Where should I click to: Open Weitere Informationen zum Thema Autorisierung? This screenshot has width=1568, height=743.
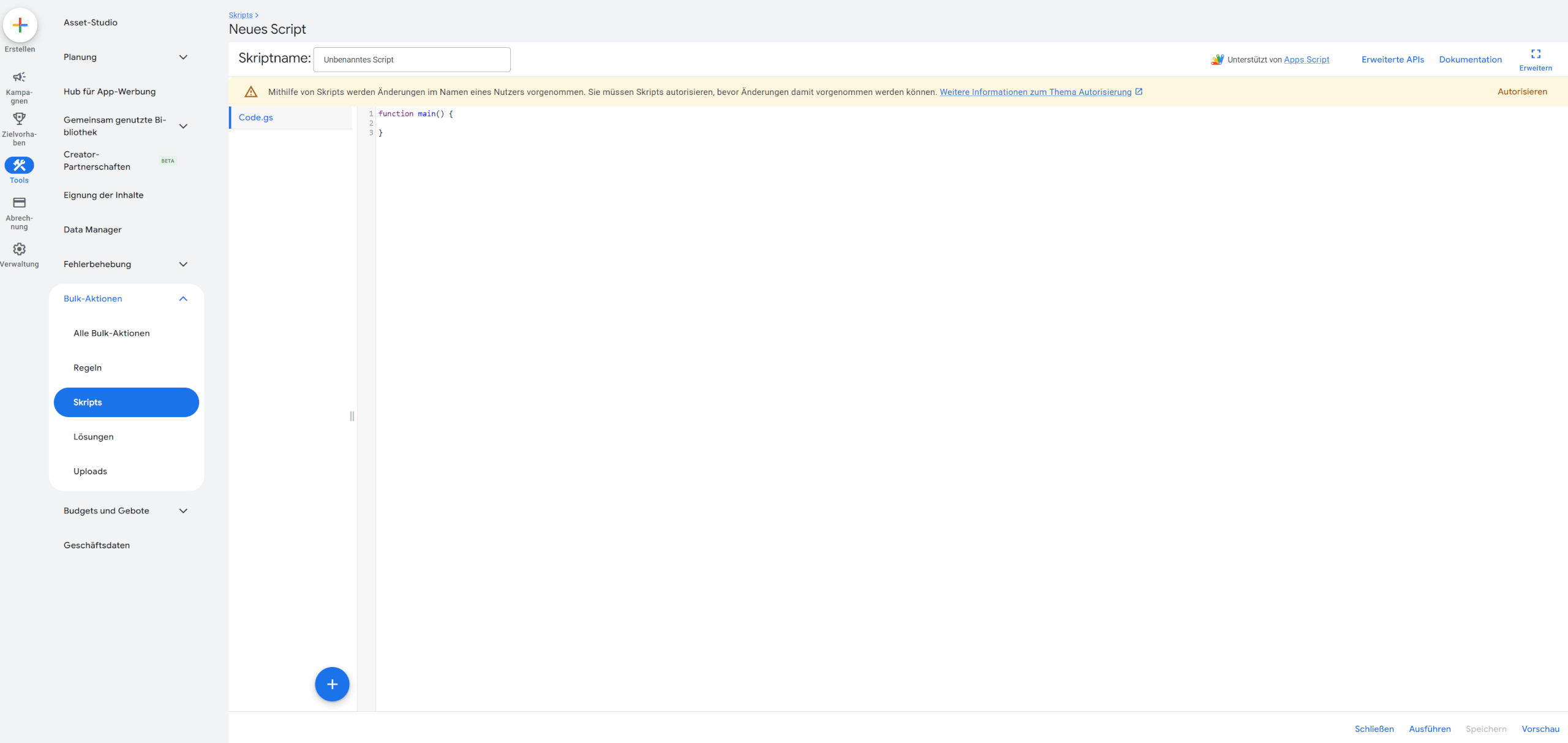[x=1036, y=91]
